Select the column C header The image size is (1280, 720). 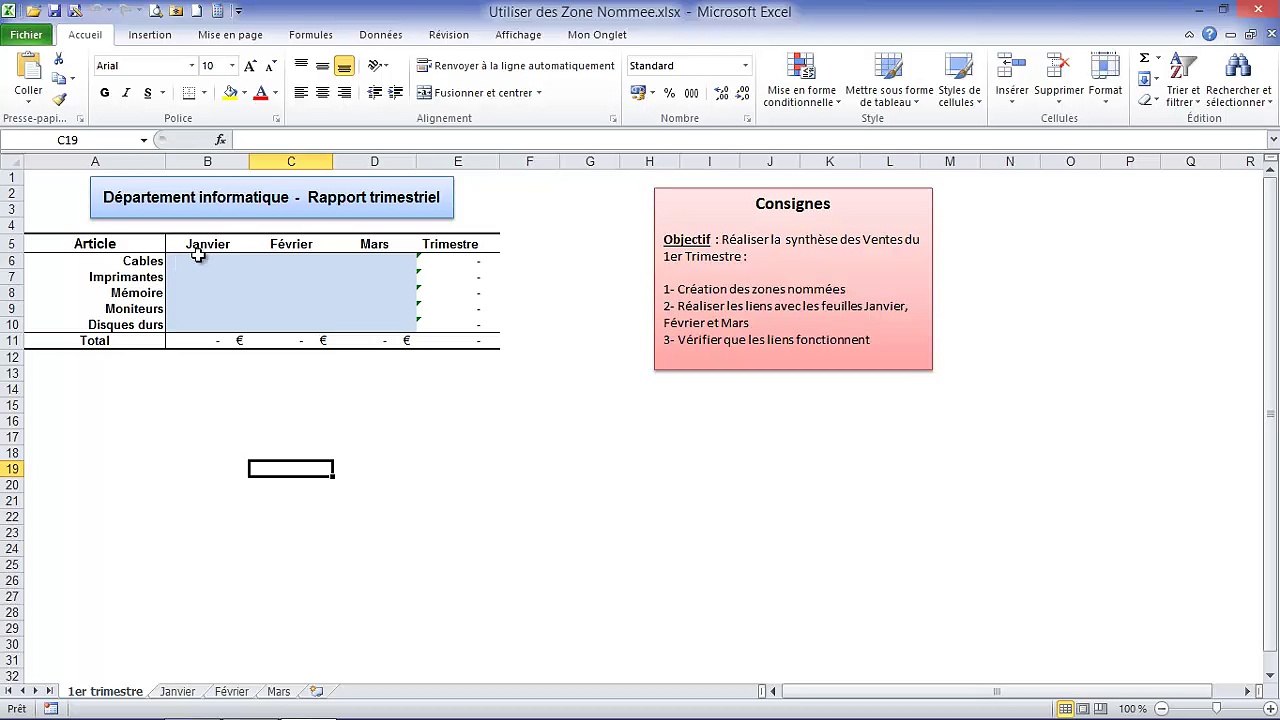pos(291,162)
